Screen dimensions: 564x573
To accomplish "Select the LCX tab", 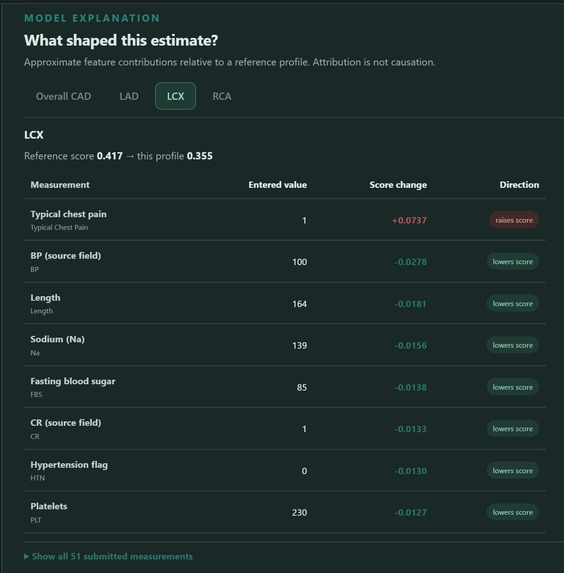I will point(175,96).
